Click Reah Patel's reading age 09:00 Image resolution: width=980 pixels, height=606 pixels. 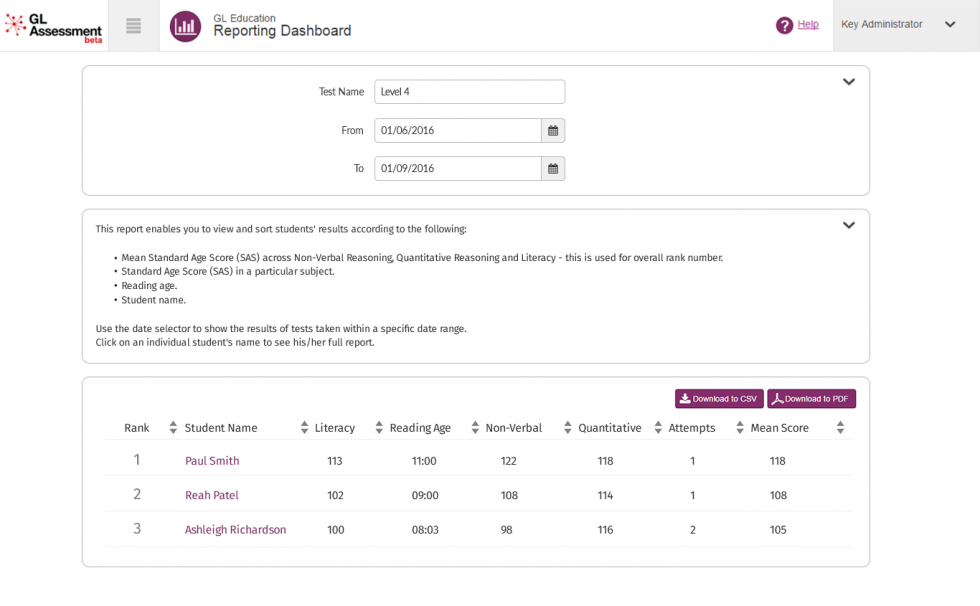pos(425,495)
